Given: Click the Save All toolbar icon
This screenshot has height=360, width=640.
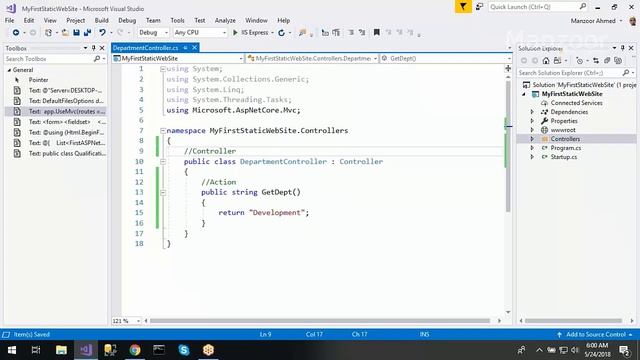Looking at the screenshot, I should tap(87, 33).
